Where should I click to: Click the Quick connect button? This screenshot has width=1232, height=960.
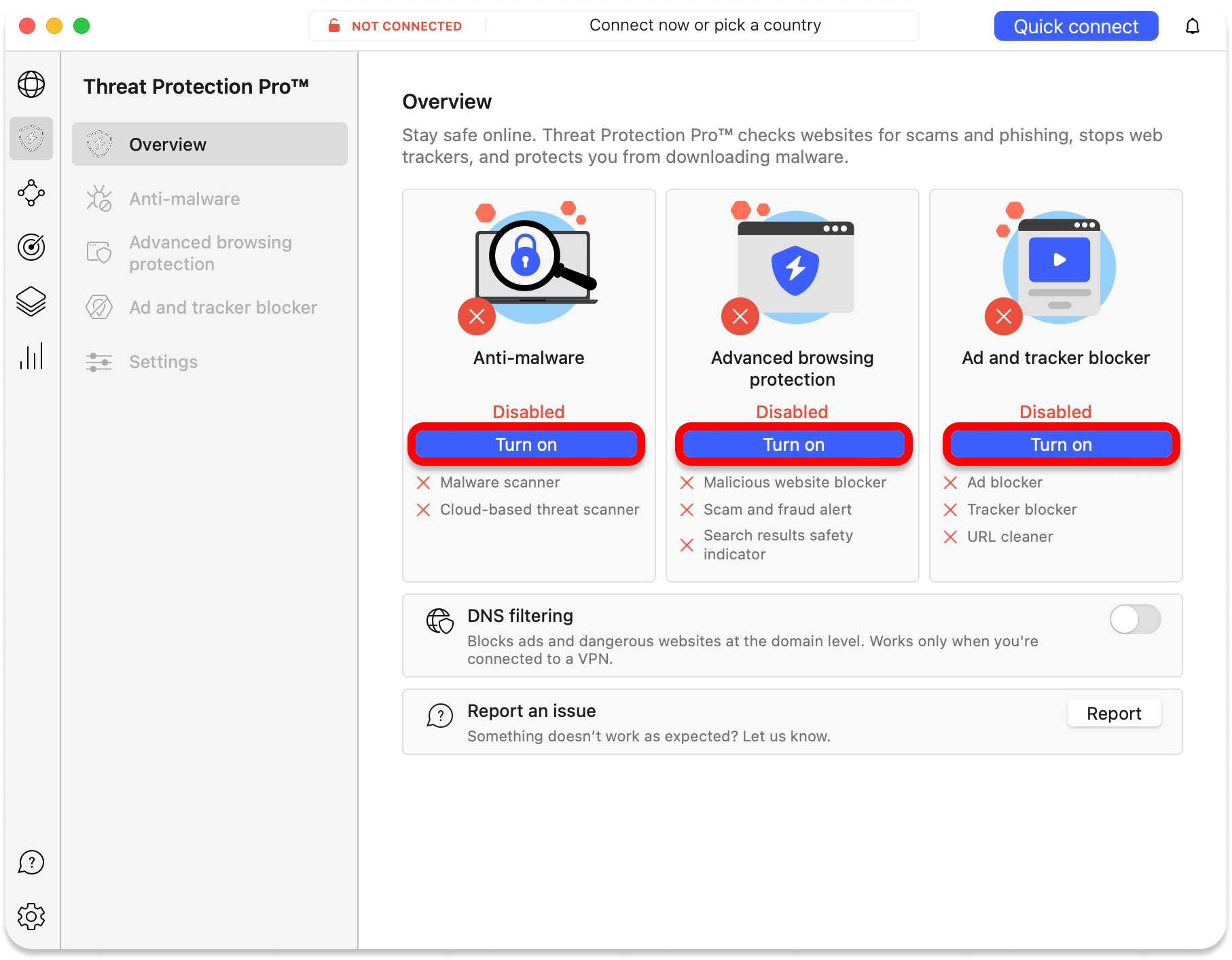(x=1076, y=25)
